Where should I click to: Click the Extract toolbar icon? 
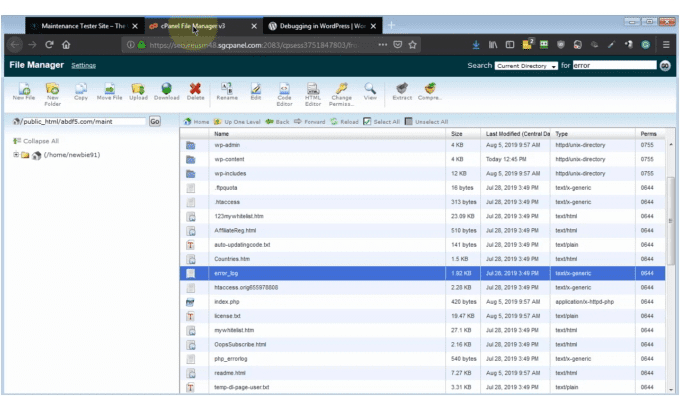(x=402, y=92)
